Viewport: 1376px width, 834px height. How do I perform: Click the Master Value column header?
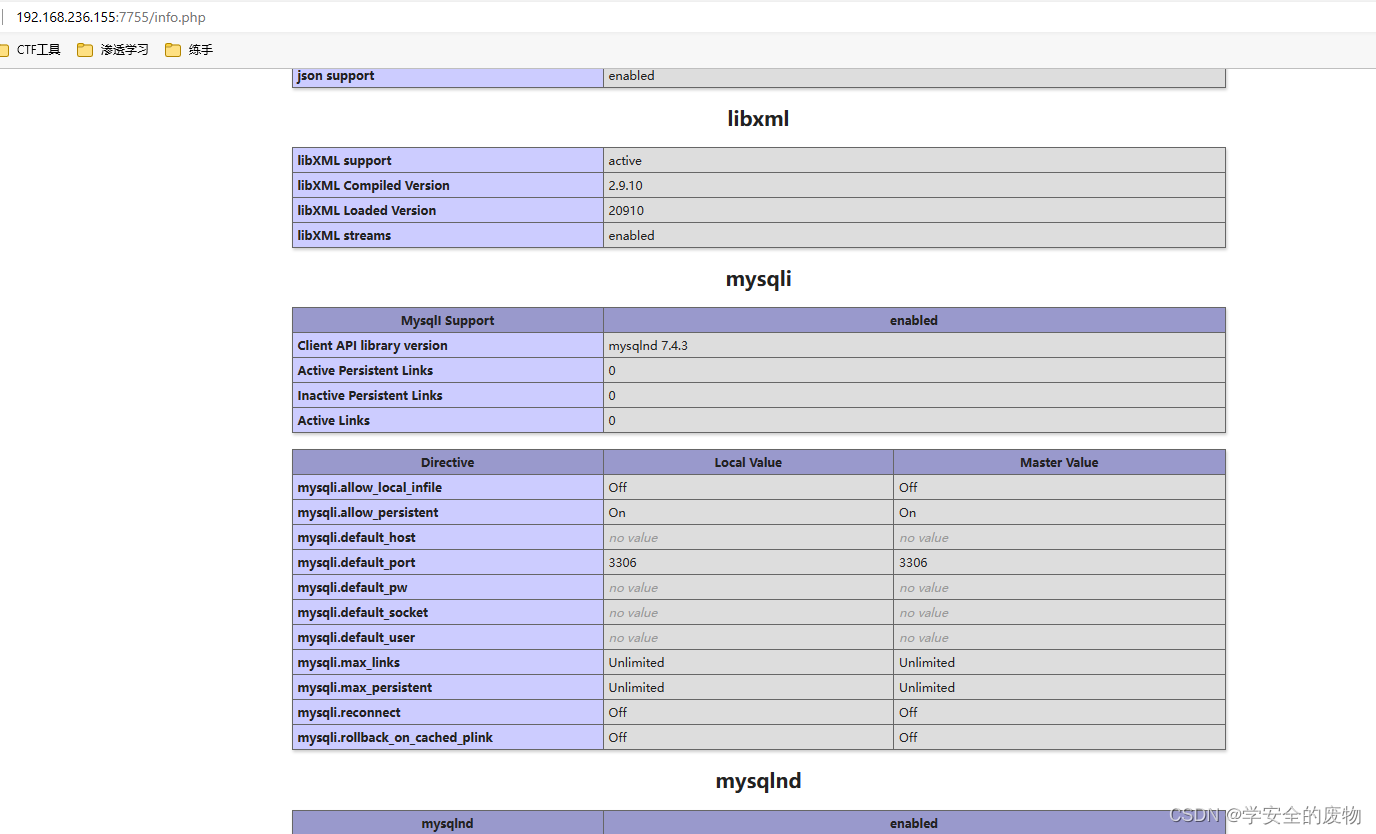[1059, 462]
